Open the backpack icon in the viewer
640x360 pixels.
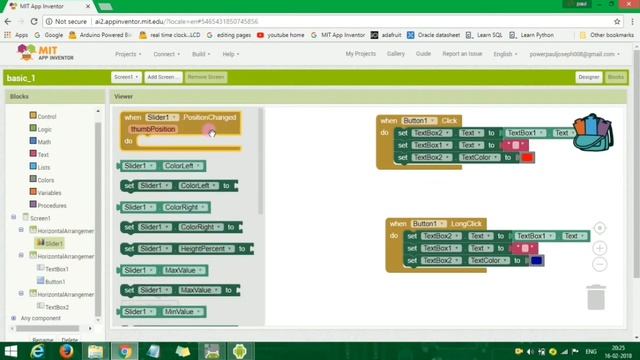593,133
